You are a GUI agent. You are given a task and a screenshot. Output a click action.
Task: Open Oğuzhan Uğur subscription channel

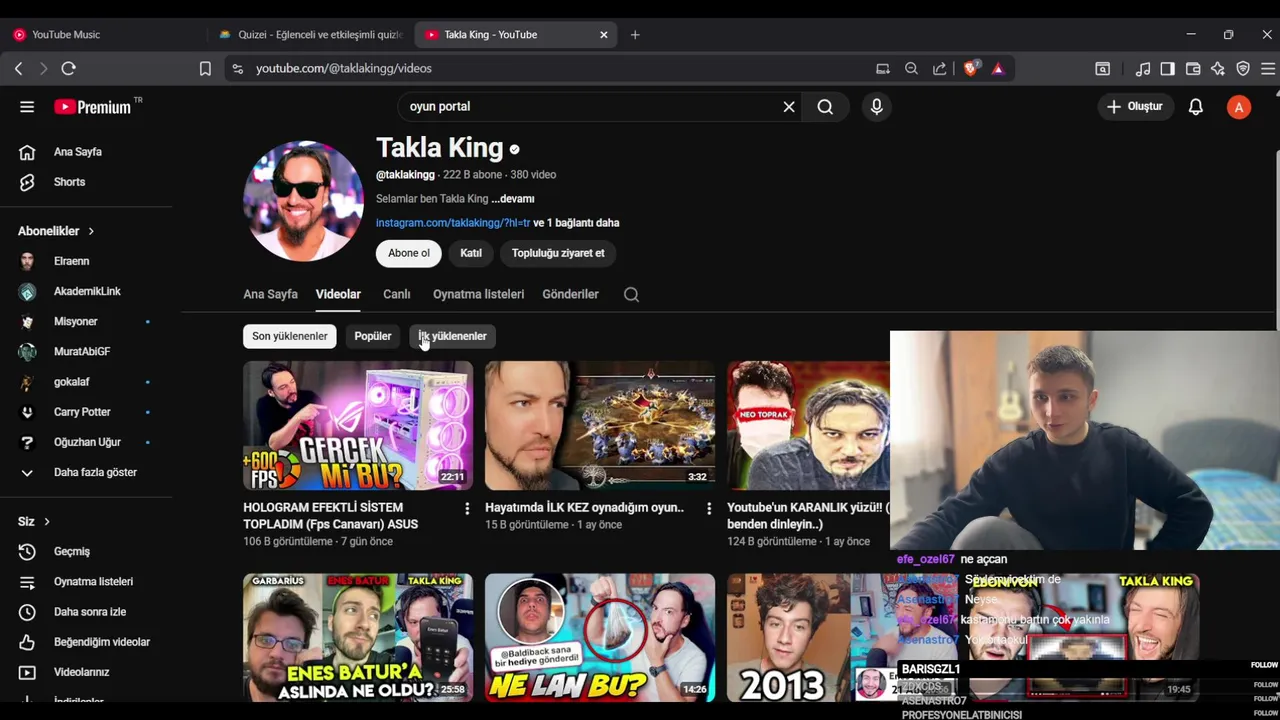86,442
